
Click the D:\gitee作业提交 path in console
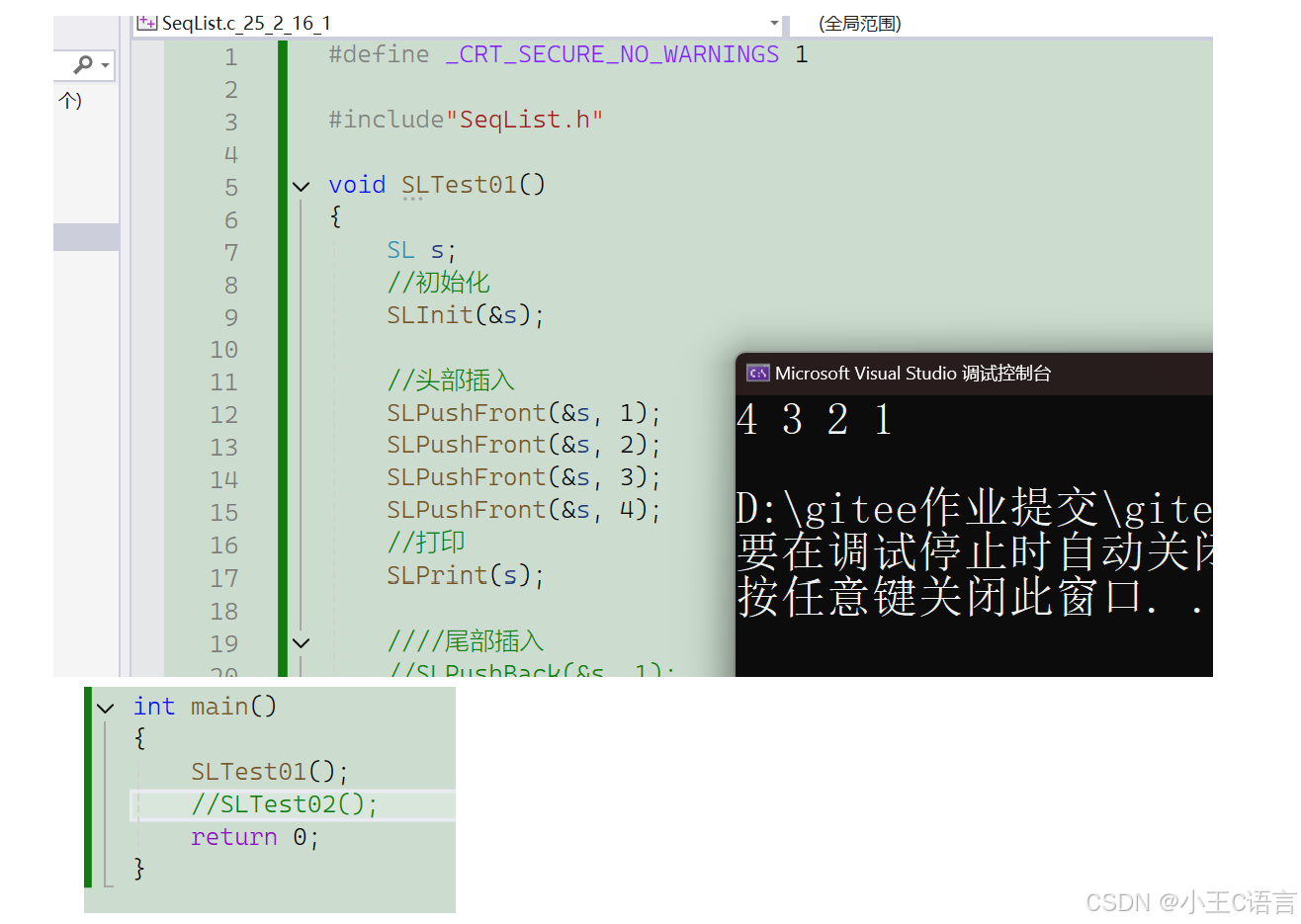[x=974, y=509]
